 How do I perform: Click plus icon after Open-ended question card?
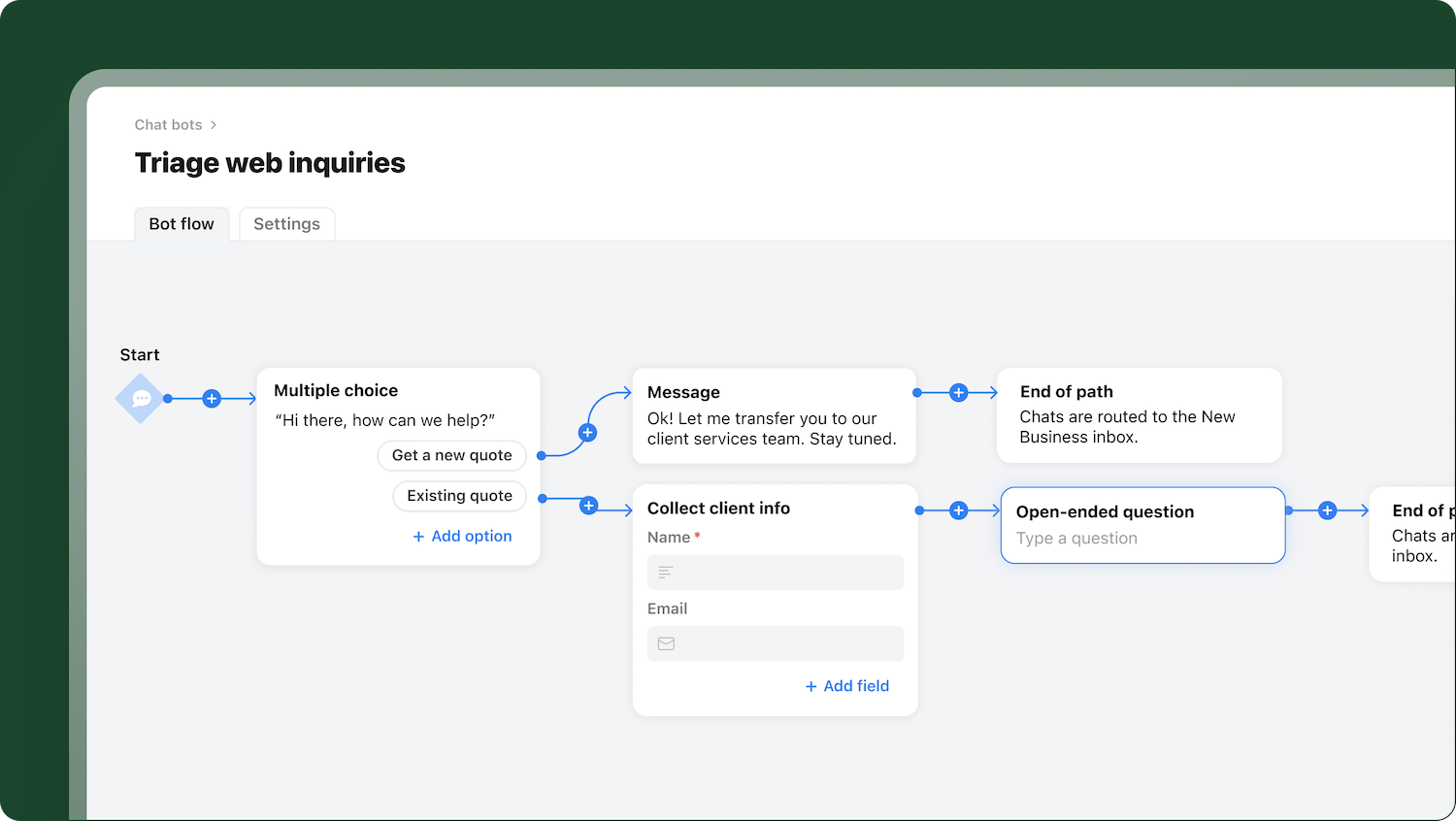pos(1327,510)
